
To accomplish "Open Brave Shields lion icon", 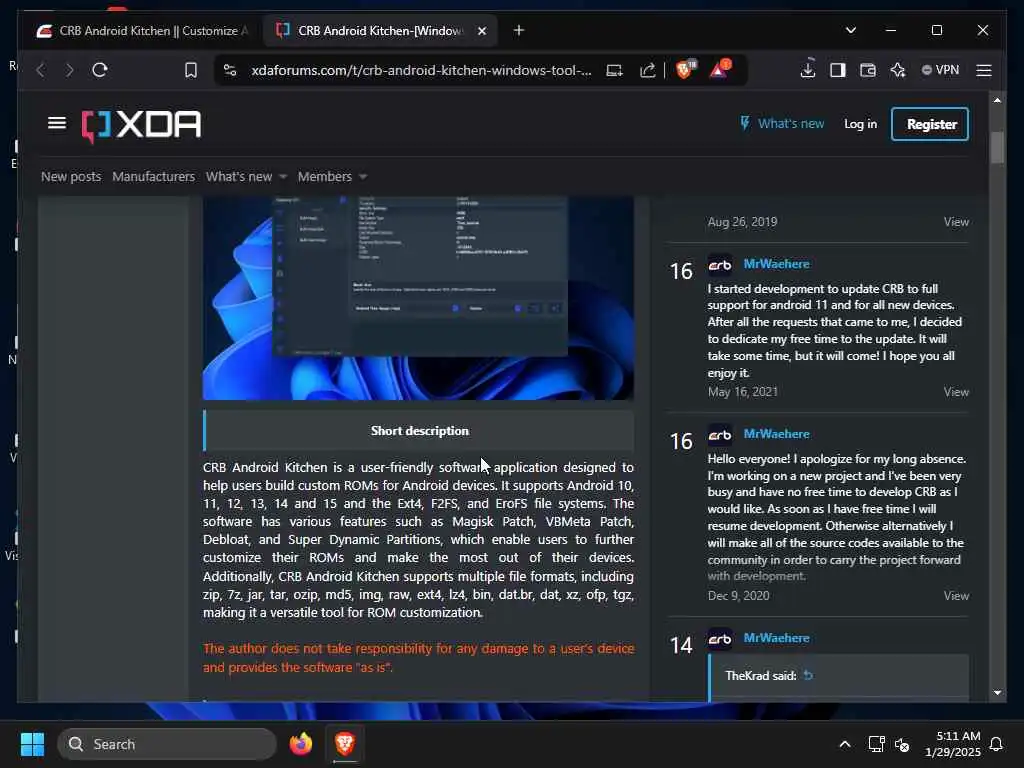I will 685,69.
